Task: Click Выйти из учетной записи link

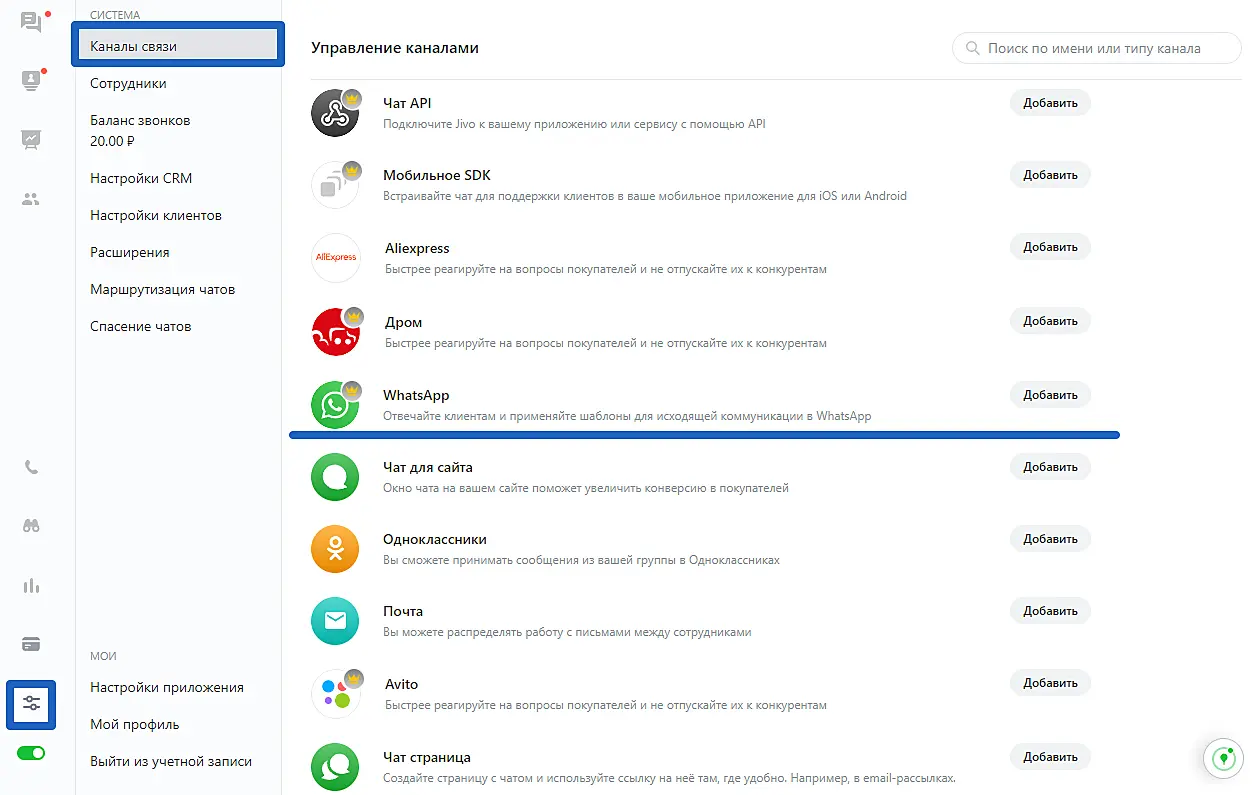Action: [170, 761]
